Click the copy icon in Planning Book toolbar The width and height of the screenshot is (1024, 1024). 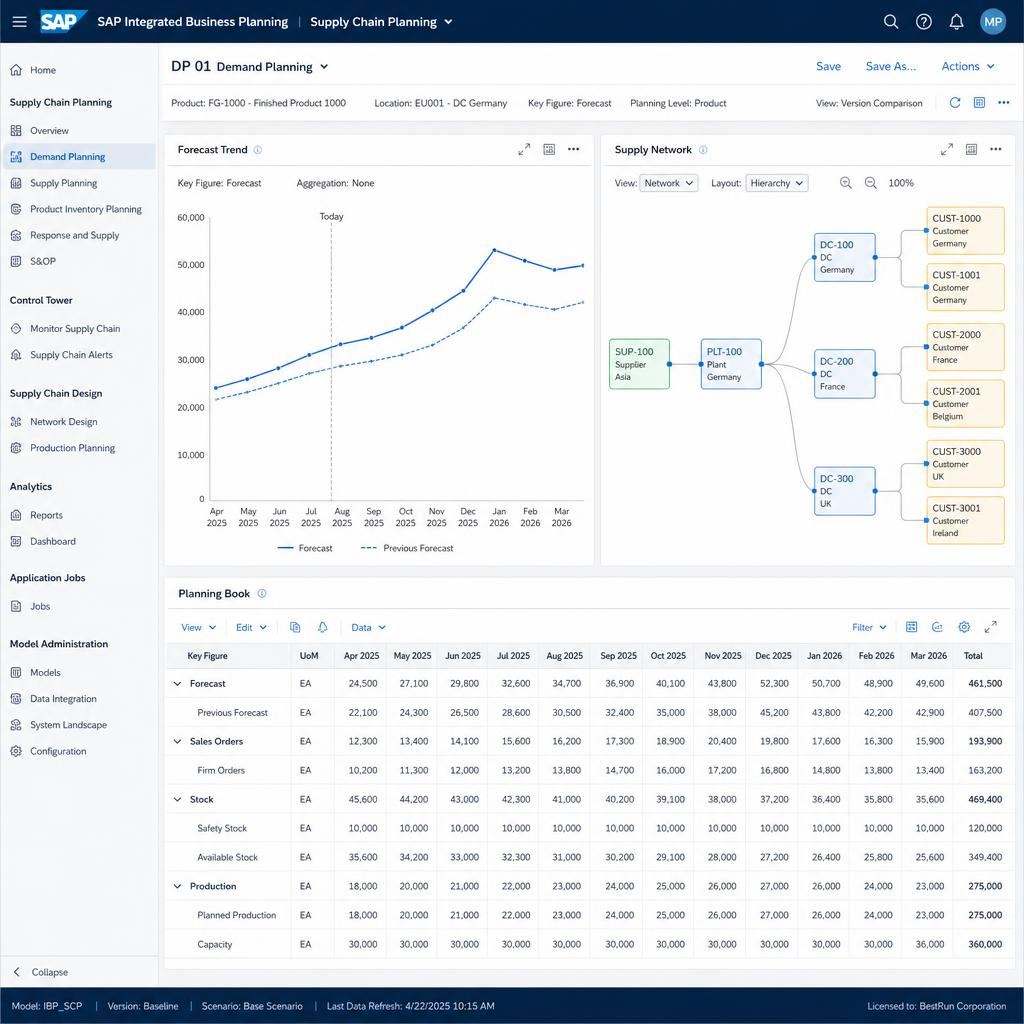(295, 627)
